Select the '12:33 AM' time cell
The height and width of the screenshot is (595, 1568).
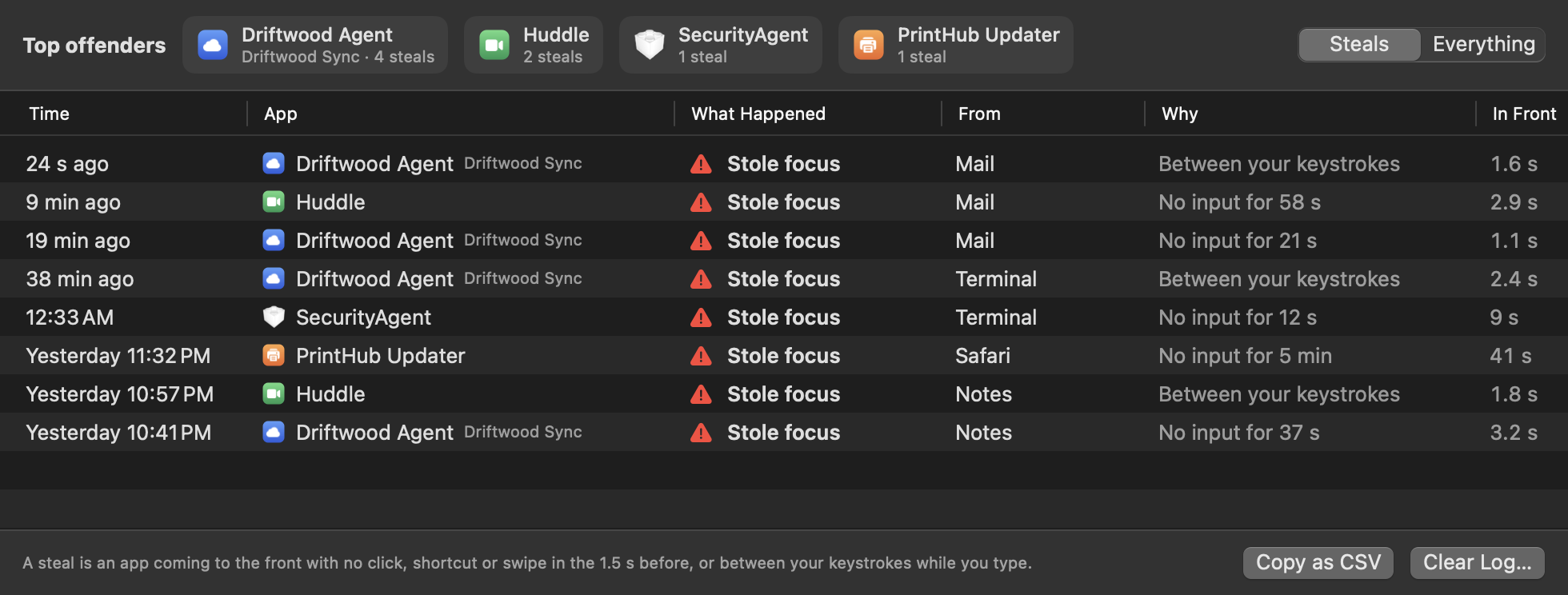[x=70, y=317]
